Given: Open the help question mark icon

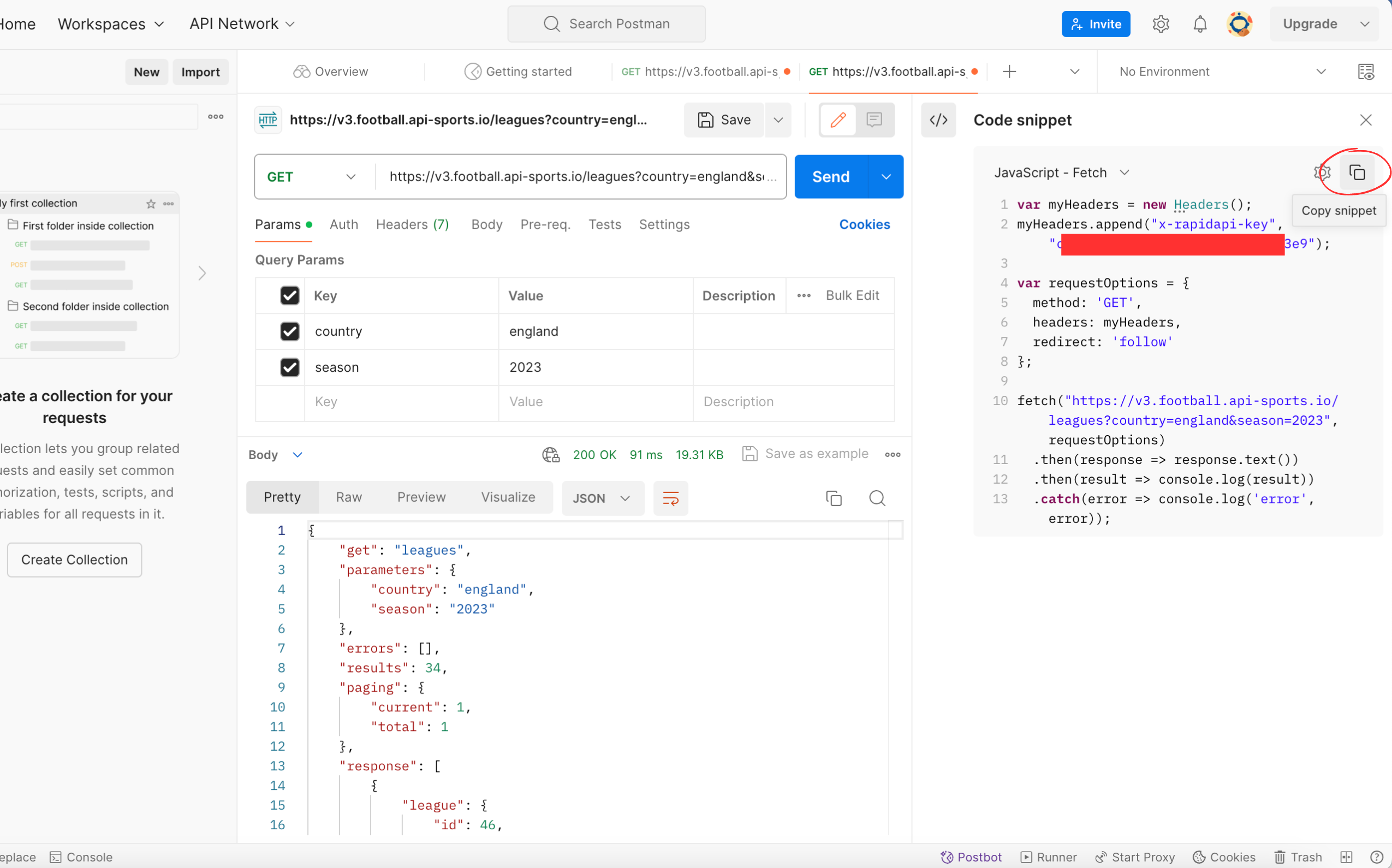Looking at the screenshot, I should [1376, 857].
